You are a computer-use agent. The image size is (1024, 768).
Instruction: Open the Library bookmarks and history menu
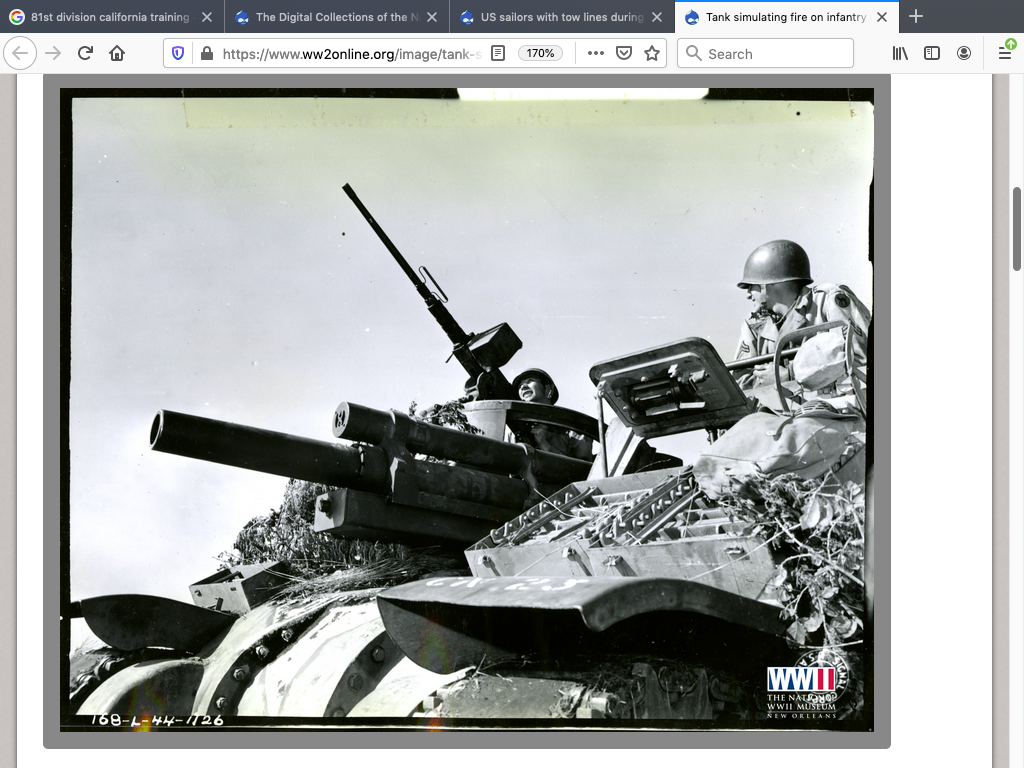900,53
